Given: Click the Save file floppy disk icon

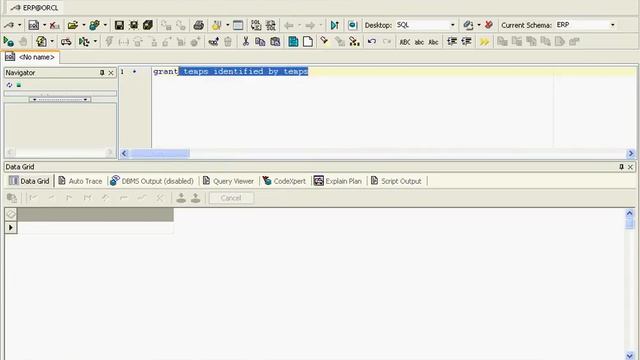Looking at the screenshot, I should coord(119,25).
